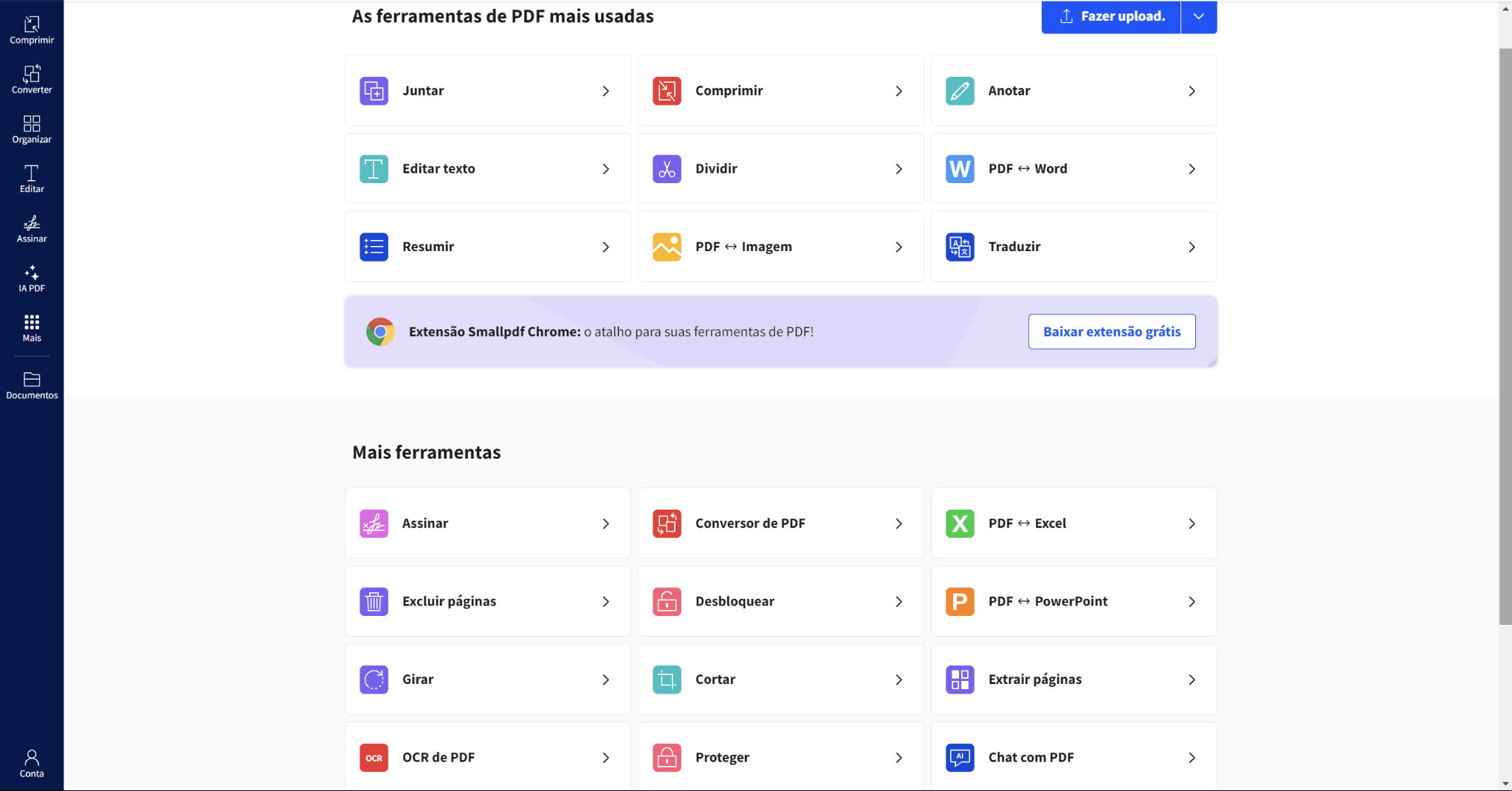Click the Dividir scissors icon
The width and height of the screenshot is (1512, 791).
pos(667,169)
